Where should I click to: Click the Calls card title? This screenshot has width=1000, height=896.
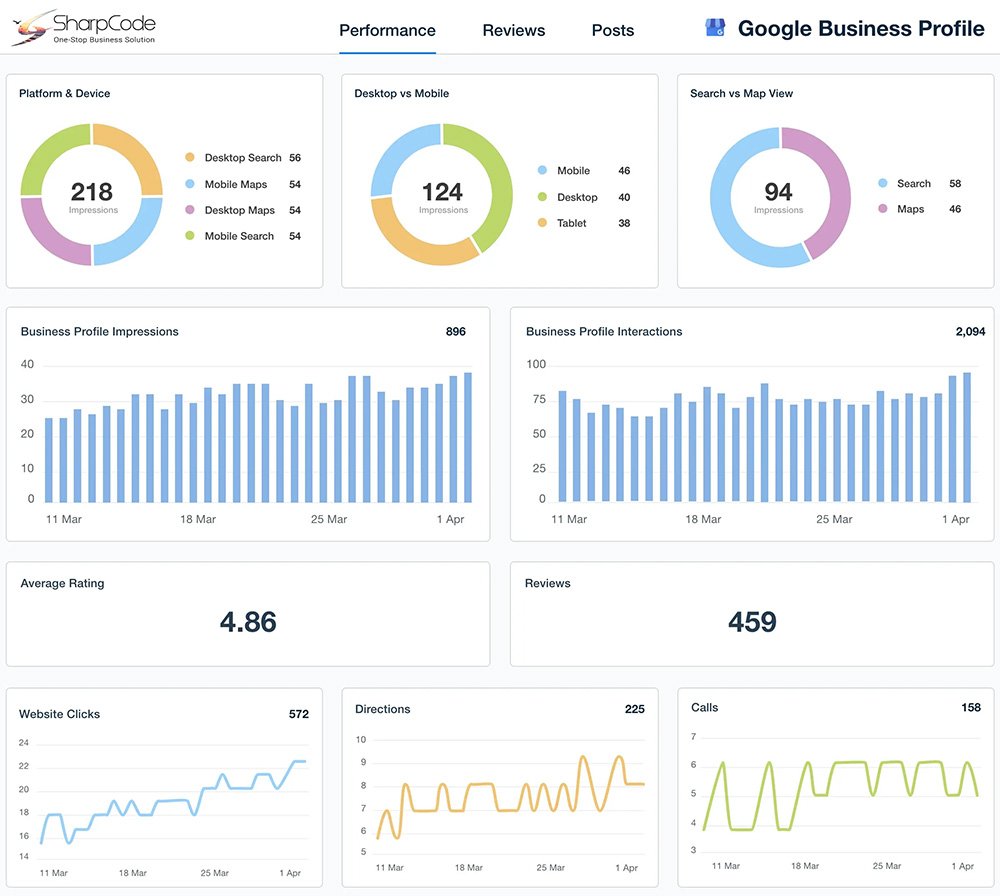[x=704, y=707]
